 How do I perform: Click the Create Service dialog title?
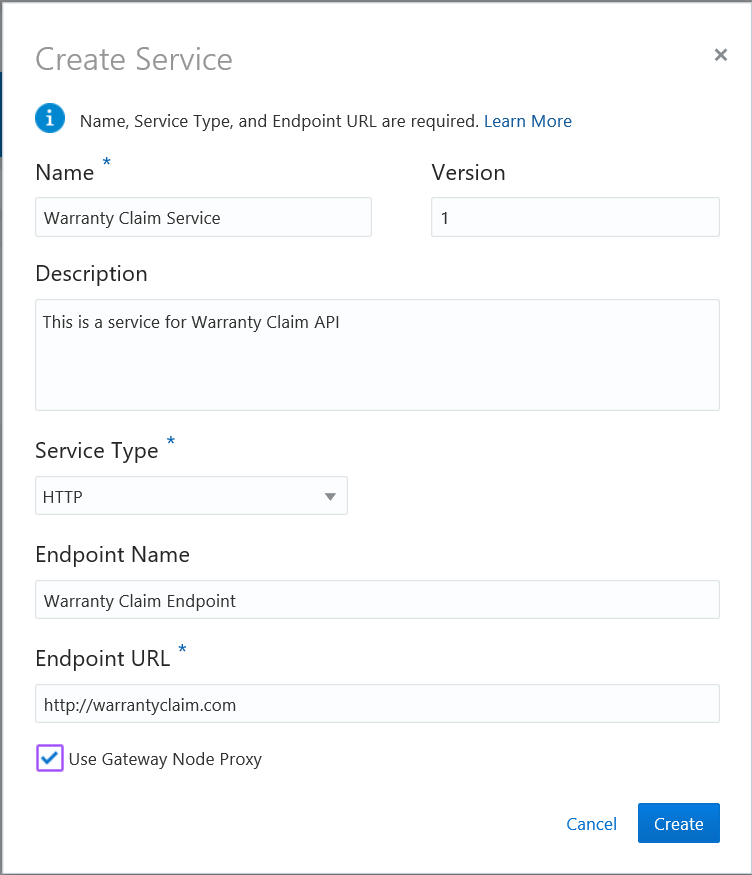coord(133,60)
